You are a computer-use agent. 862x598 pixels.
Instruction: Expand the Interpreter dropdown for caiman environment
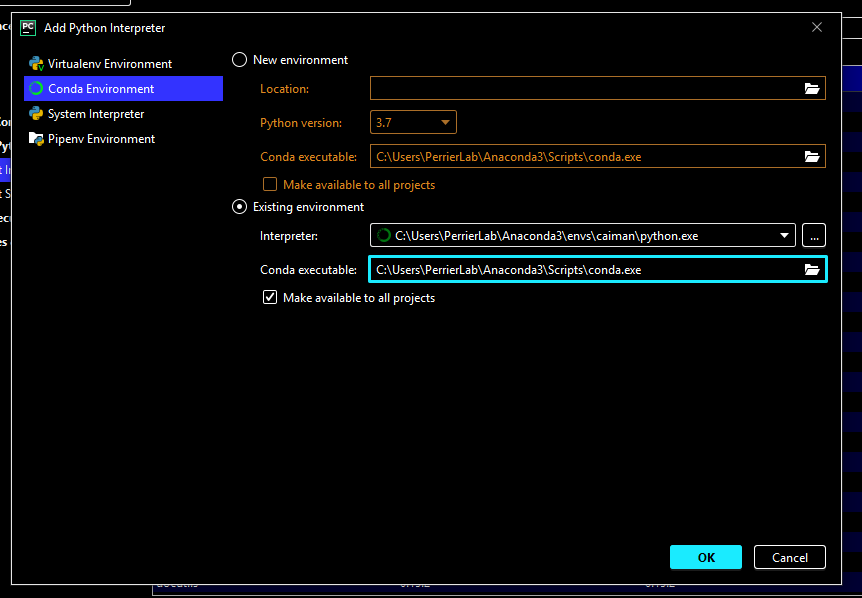[x=785, y=235]
